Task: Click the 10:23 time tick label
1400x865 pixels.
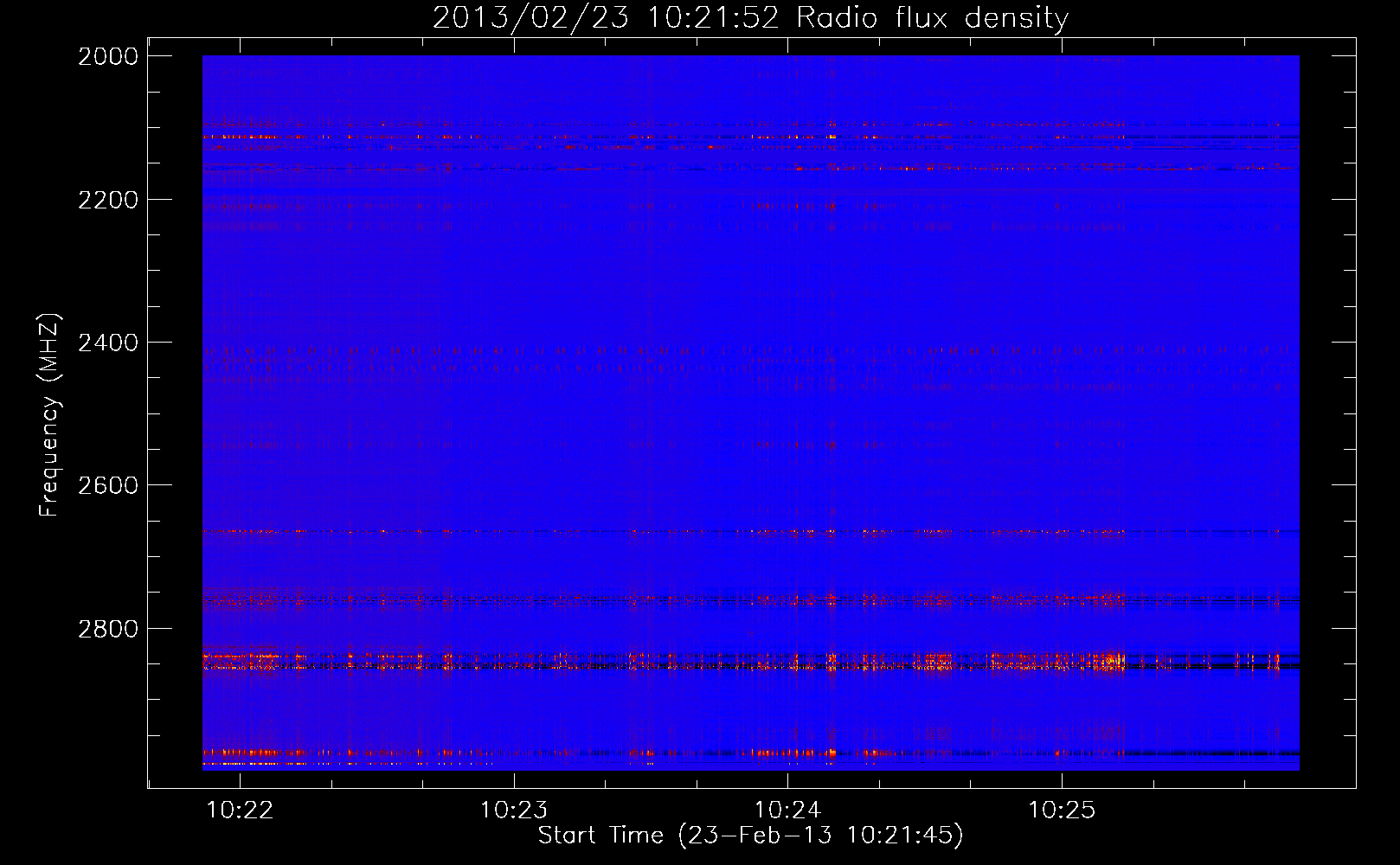Action: point(514,810)
